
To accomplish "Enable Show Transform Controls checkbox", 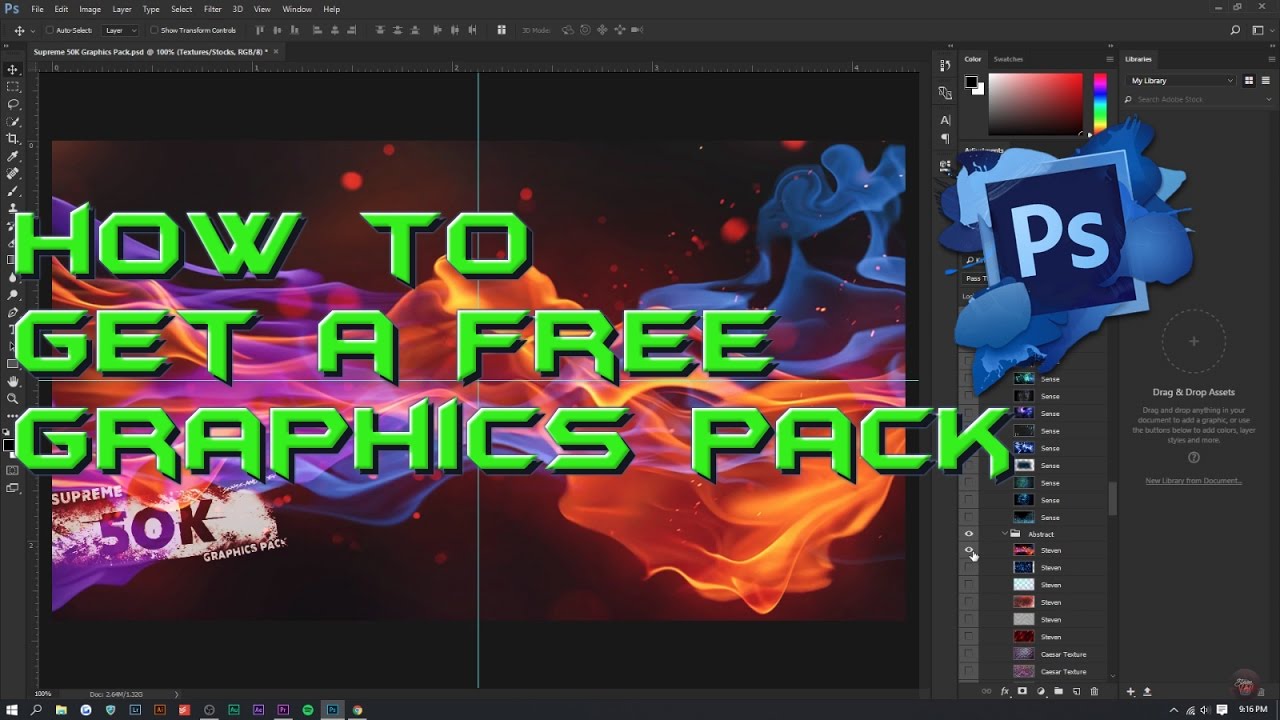I will pos(154,30).
